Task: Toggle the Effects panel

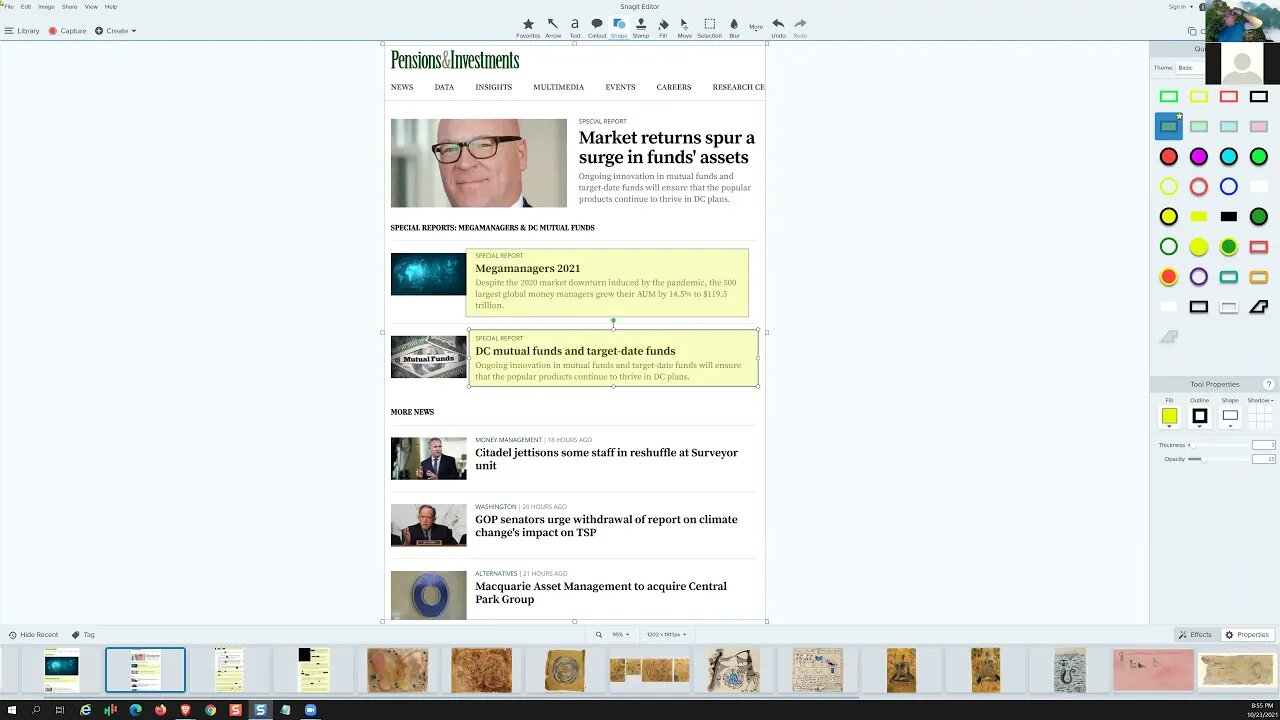Action: pyautogui.click(x=1195, y=634)
